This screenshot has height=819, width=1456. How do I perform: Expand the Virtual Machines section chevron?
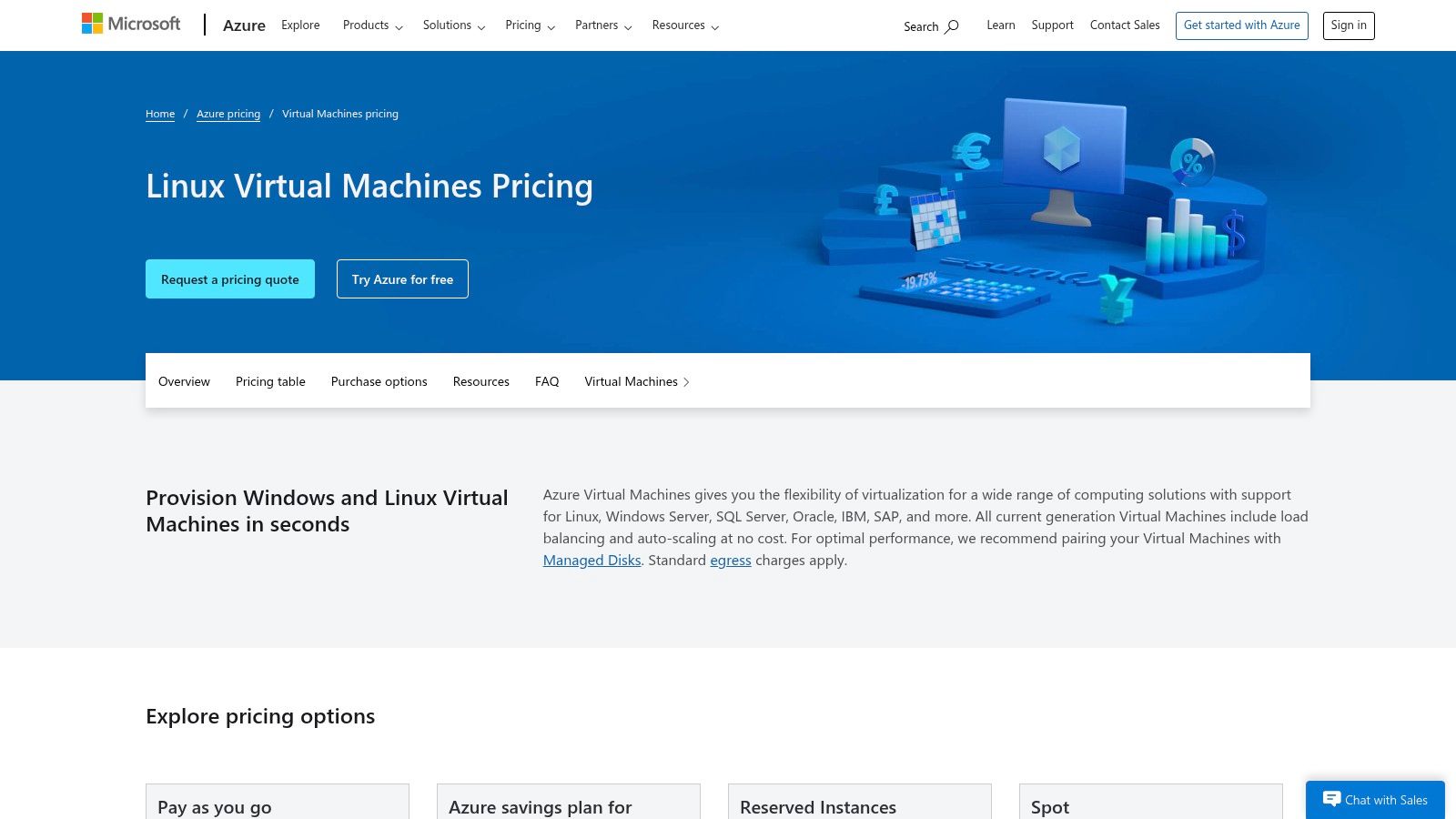(687, 381)
